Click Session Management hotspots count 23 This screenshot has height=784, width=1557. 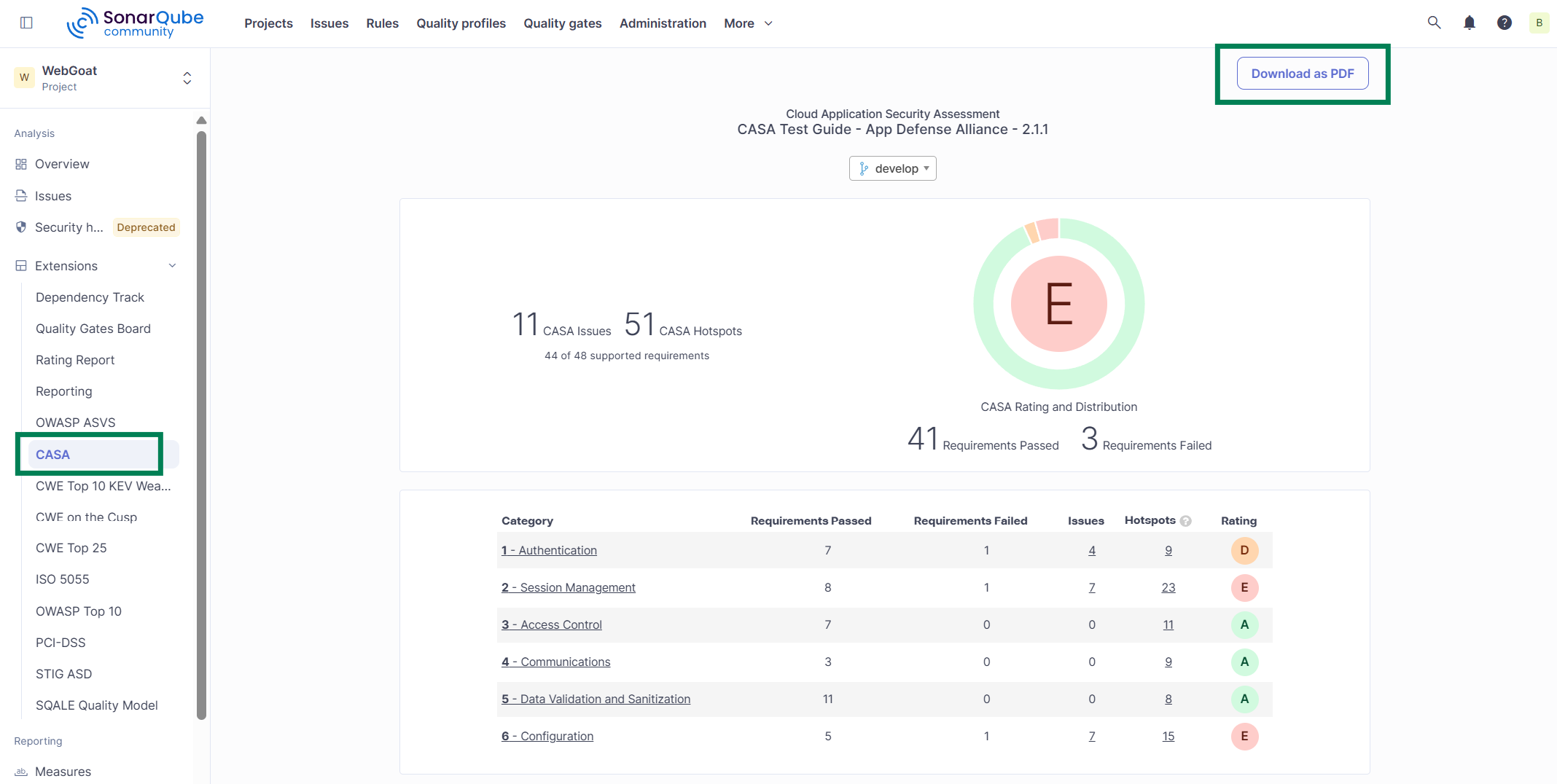point(1168,587)
